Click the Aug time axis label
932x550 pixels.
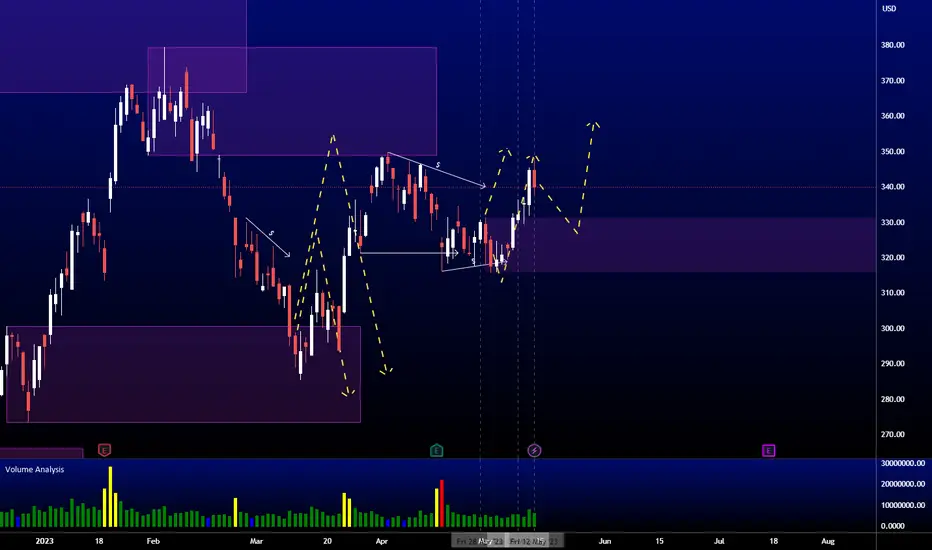point(827,541)
